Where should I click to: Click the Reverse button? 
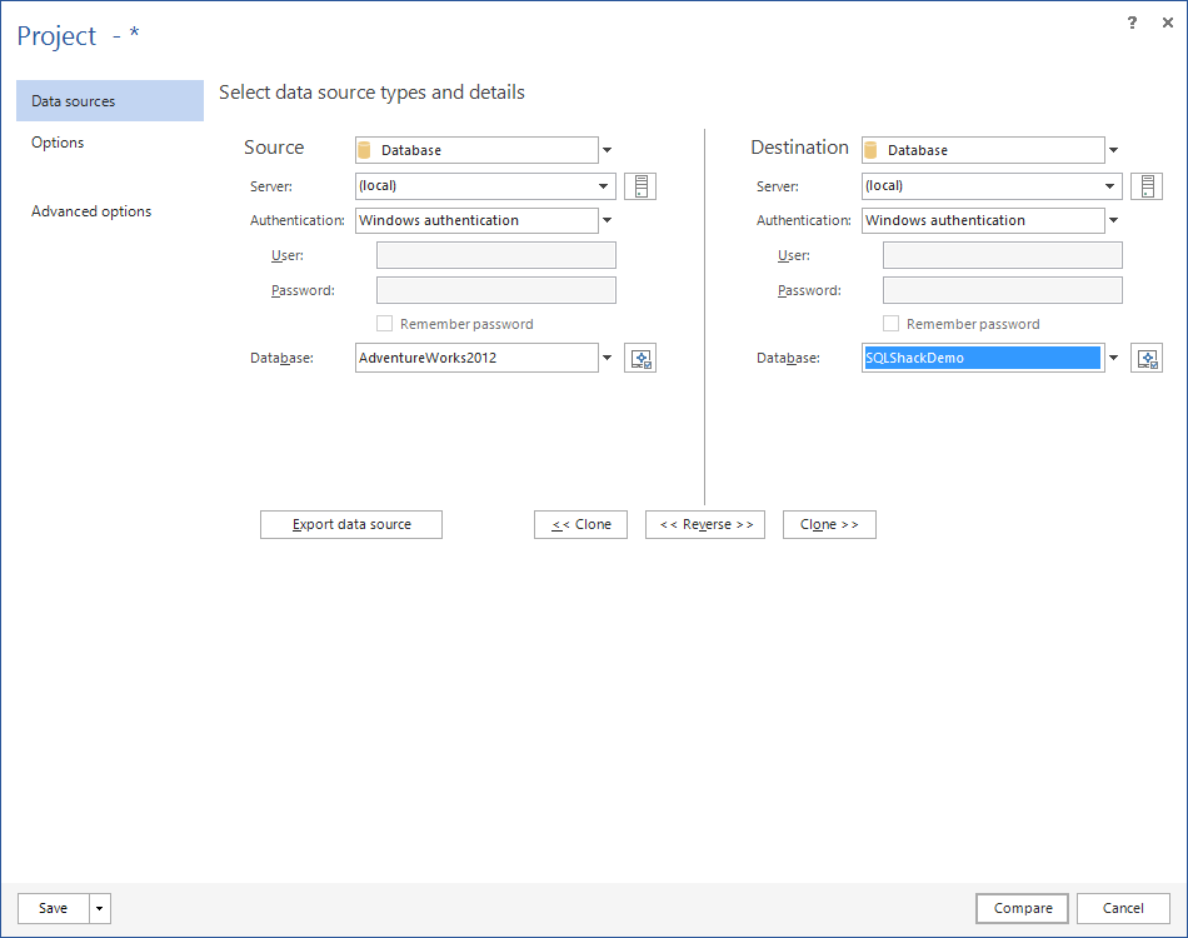(705, 524)
